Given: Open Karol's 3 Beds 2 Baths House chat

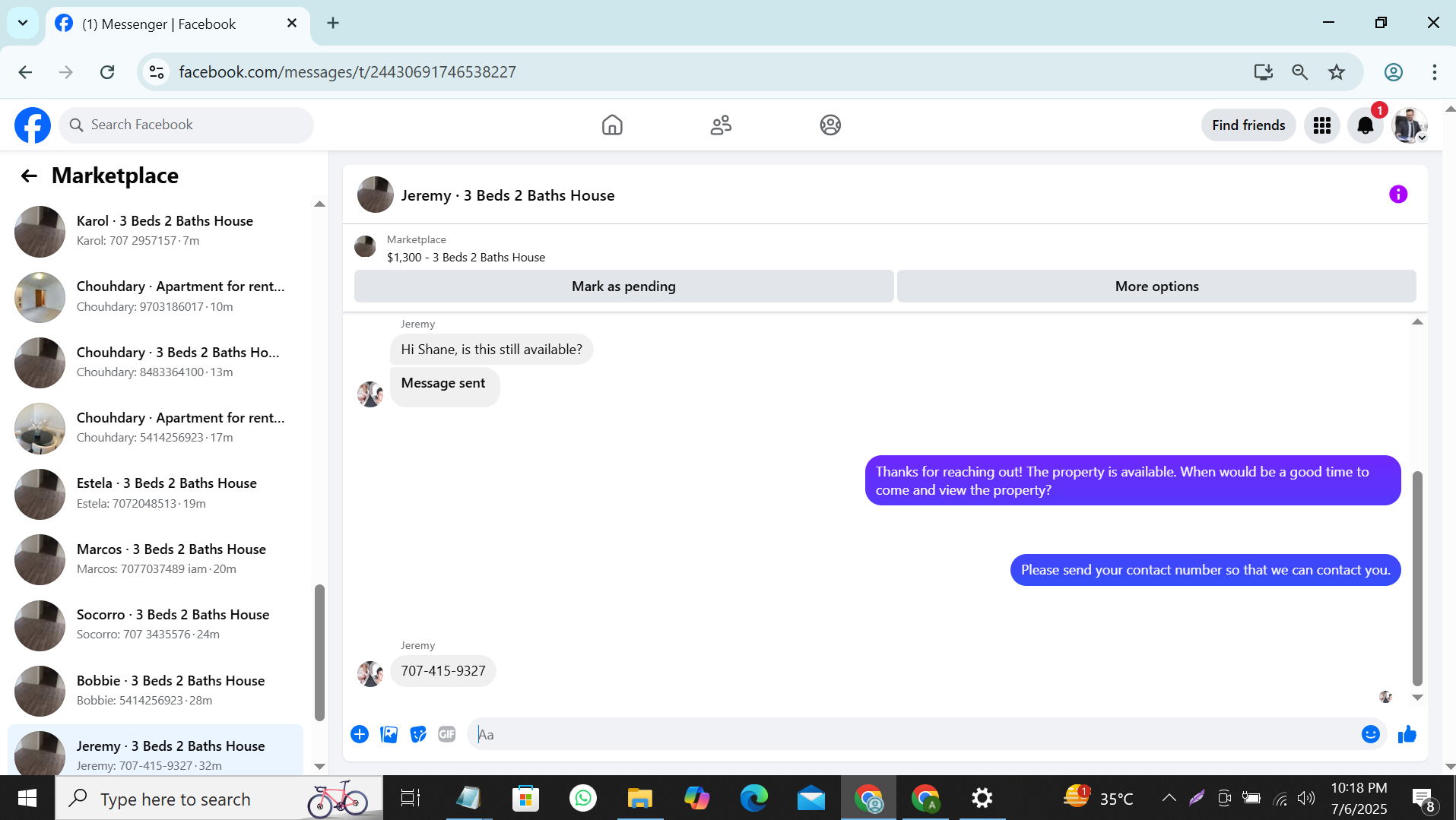Looking at the screenshot, I should coord(155,231).
